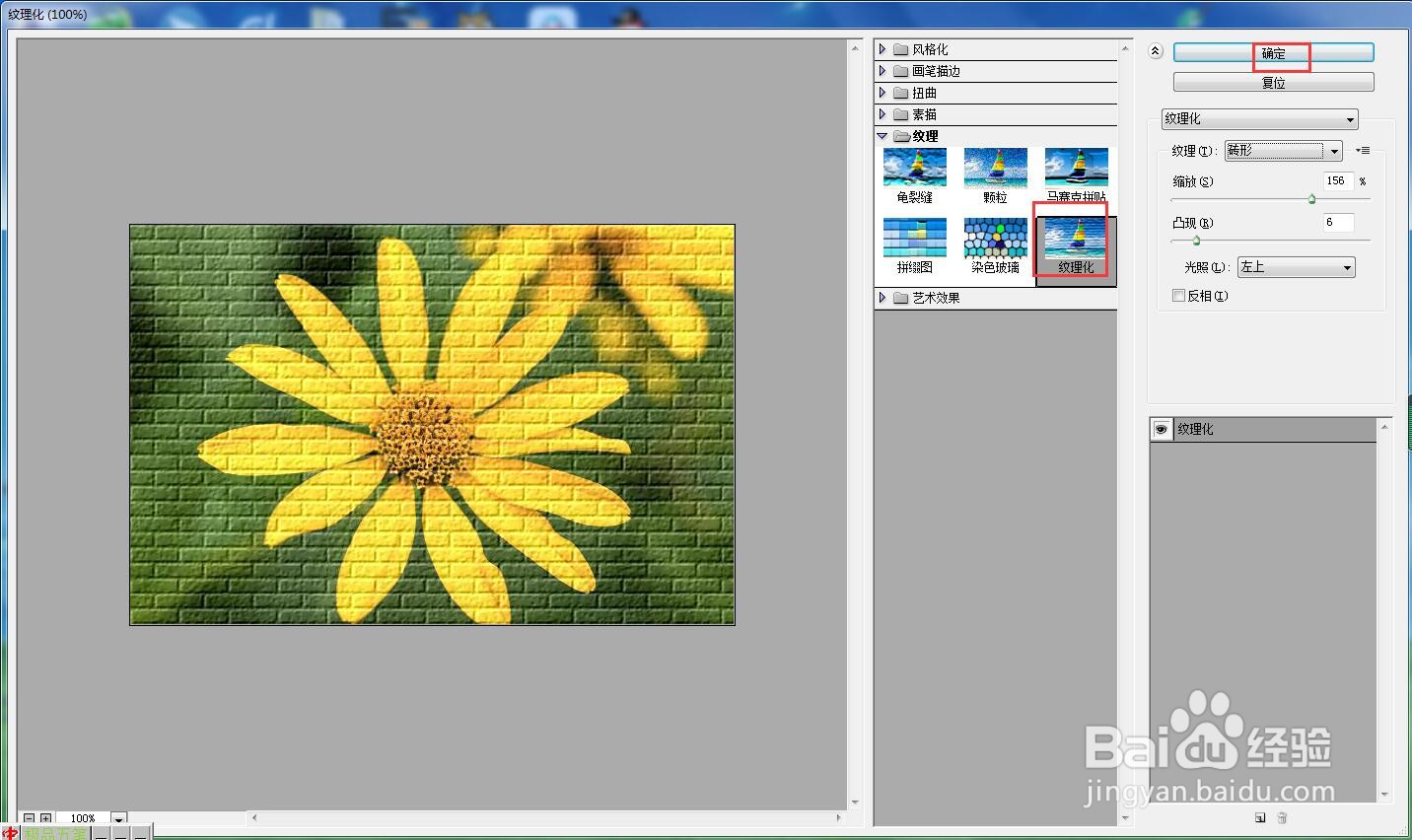
Task: Select the 马赛克拼贴 filter thumbnail
Action: click(x=1077, y=175)
